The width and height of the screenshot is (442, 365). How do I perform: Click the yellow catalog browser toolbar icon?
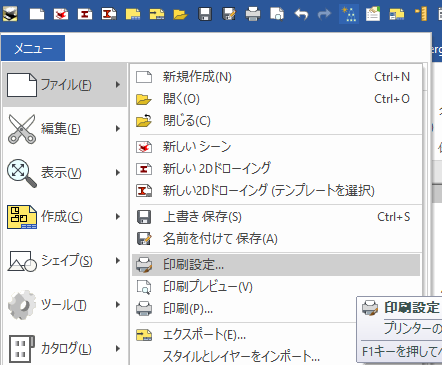tap(397, 14)
